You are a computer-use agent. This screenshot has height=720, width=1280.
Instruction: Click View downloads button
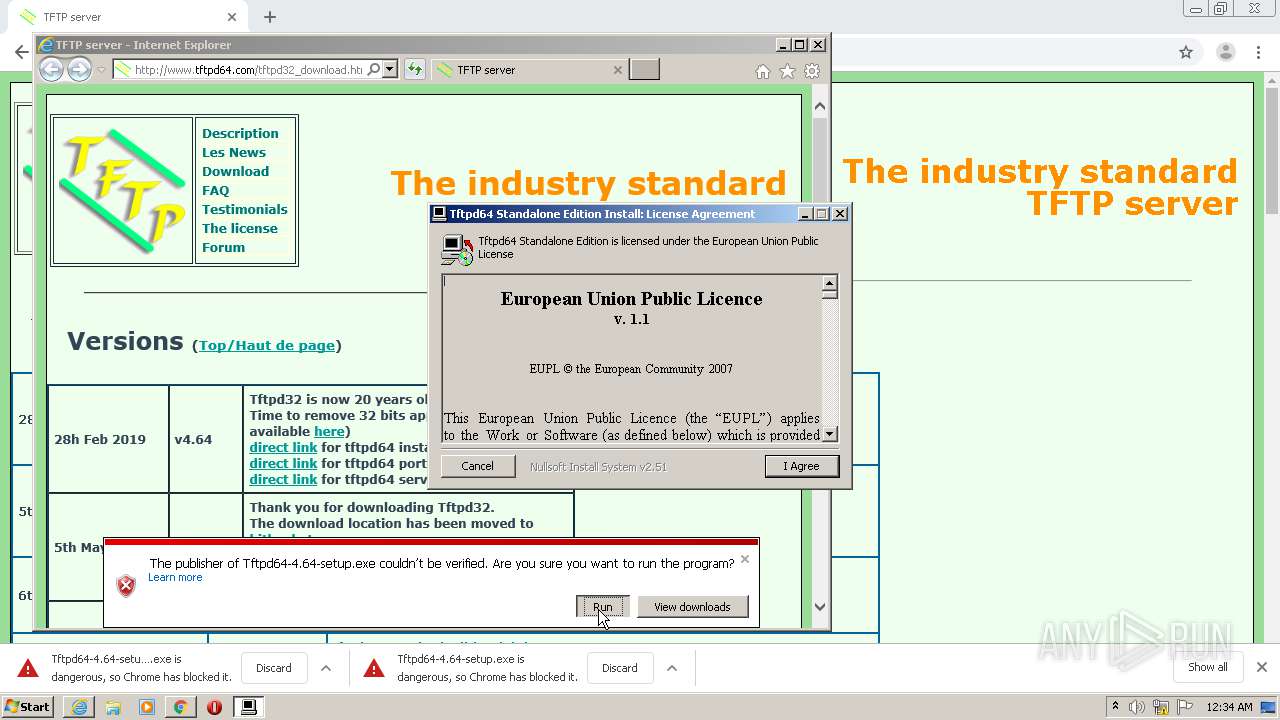pos(692,607)
